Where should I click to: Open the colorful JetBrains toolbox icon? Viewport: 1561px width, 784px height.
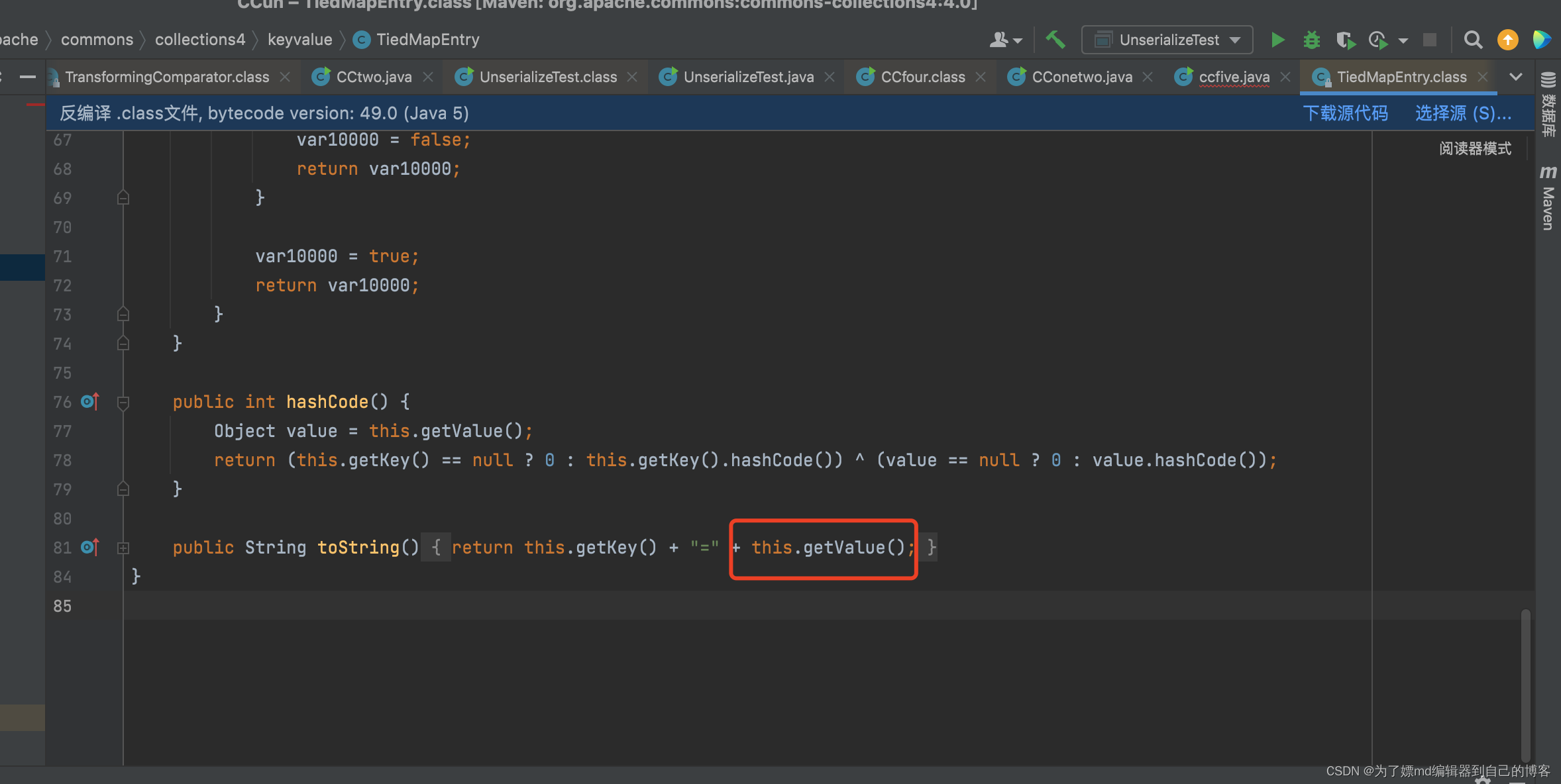click(x=1542, y=40)
